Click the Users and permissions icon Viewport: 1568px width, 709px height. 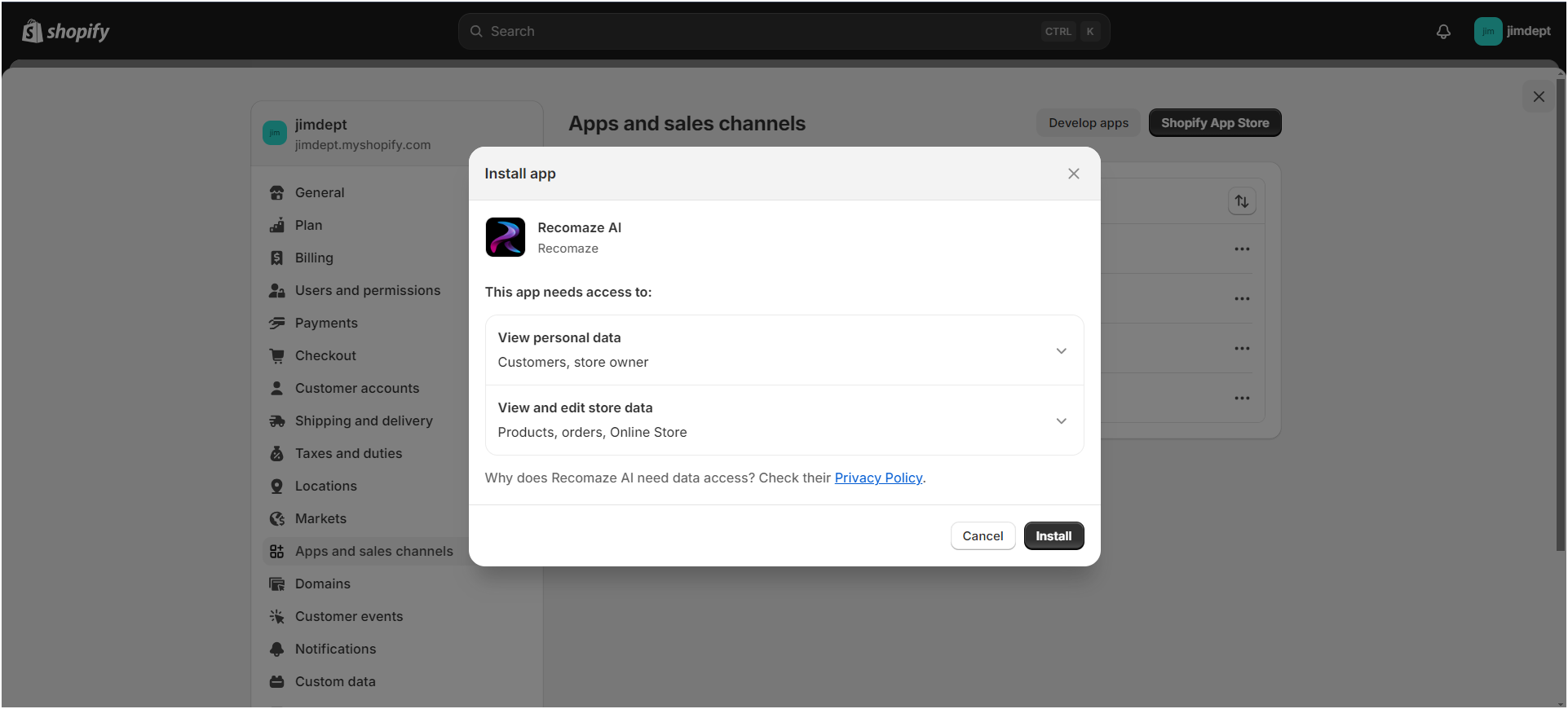pos(277,290)
